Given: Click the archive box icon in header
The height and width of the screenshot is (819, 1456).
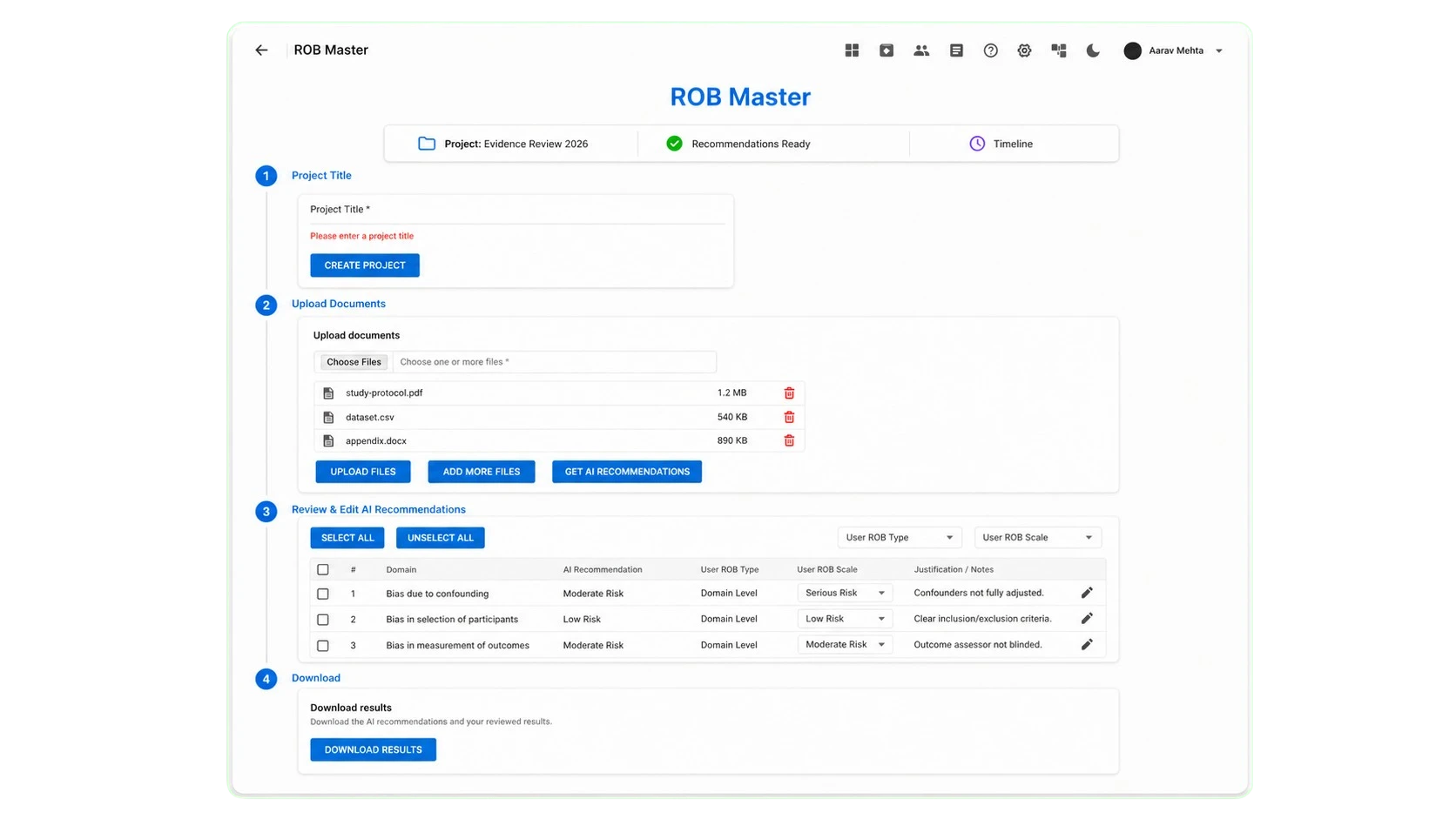Looking at the screenshot, I should point(886,50).
